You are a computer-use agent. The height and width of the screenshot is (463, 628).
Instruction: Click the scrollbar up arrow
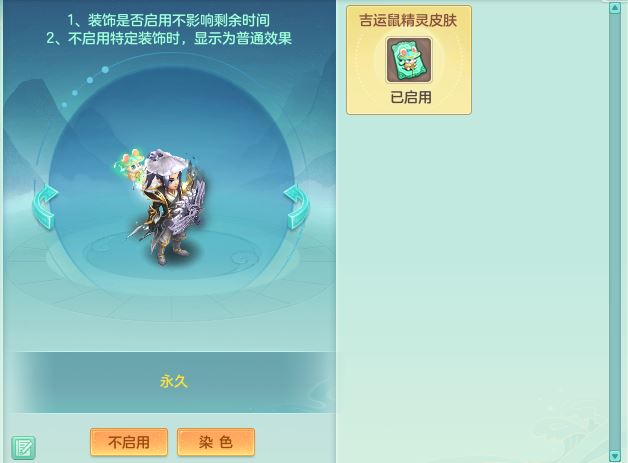coord(615,8)
